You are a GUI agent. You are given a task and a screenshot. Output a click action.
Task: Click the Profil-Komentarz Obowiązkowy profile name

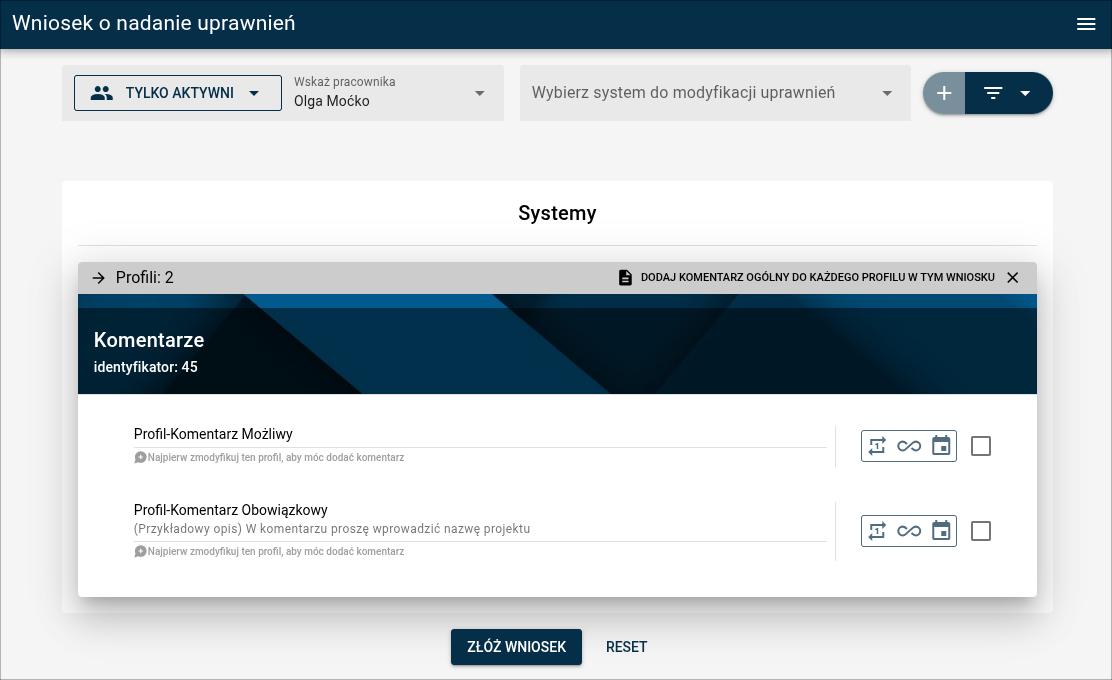(x=231, y=510)
